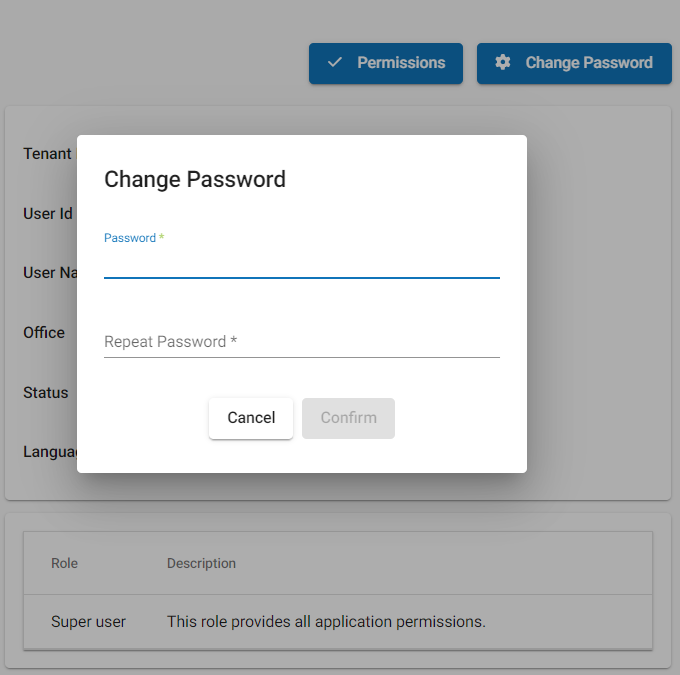
Task: Click the Change Password button text
Action: tap(589, 63)
